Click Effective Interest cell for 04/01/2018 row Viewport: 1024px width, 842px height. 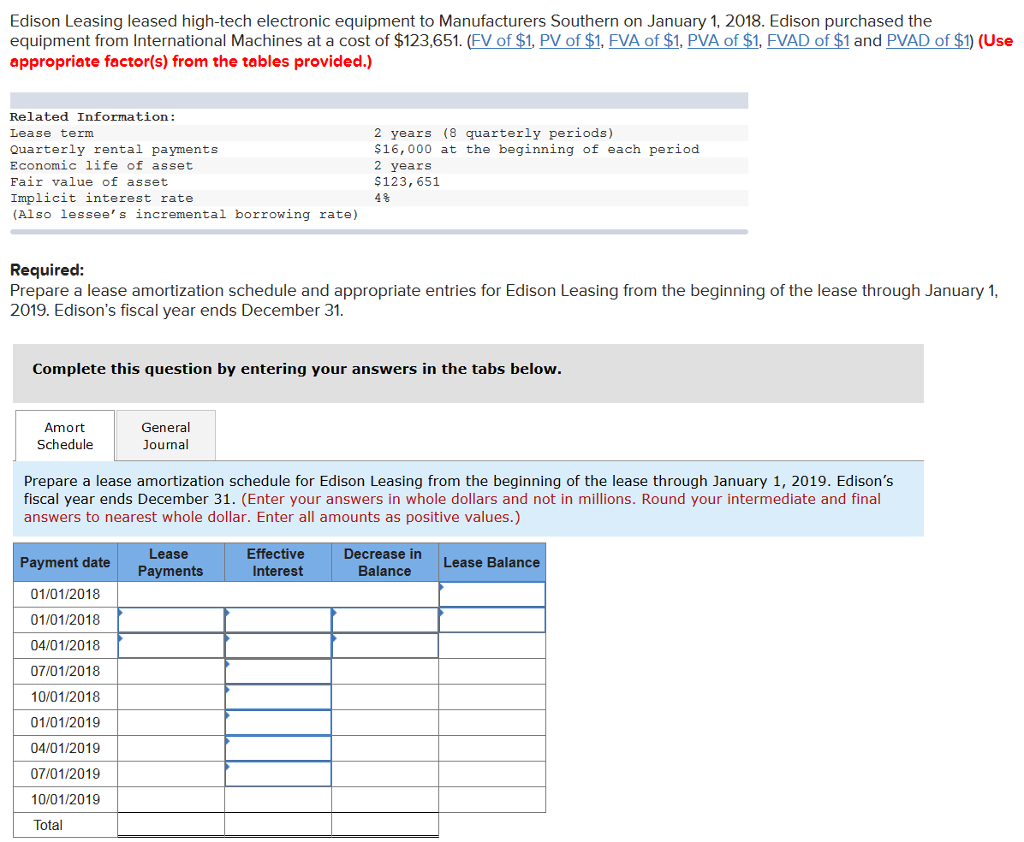click(x=278, y=645)
